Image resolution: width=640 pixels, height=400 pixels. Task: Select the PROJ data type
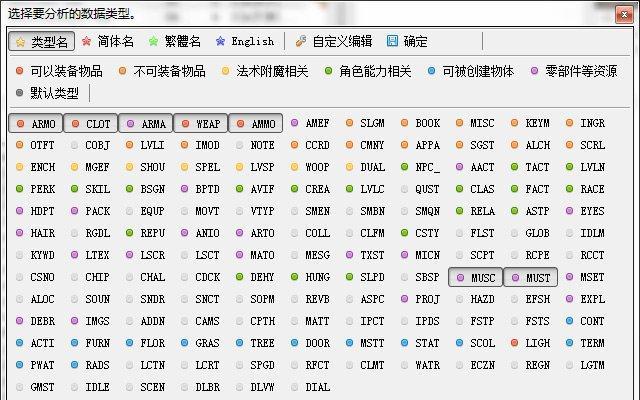pyautogui.click(x=420, y=300)
